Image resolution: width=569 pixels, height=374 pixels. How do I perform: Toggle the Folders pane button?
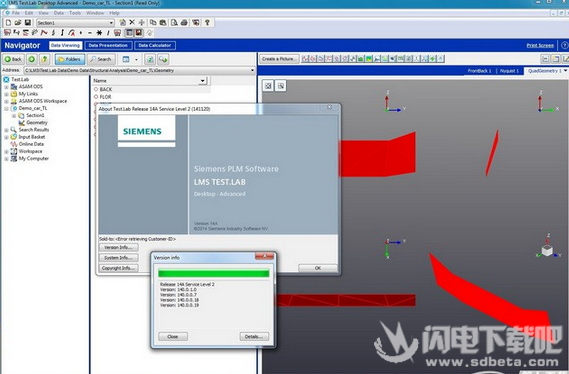pos(70,59)
